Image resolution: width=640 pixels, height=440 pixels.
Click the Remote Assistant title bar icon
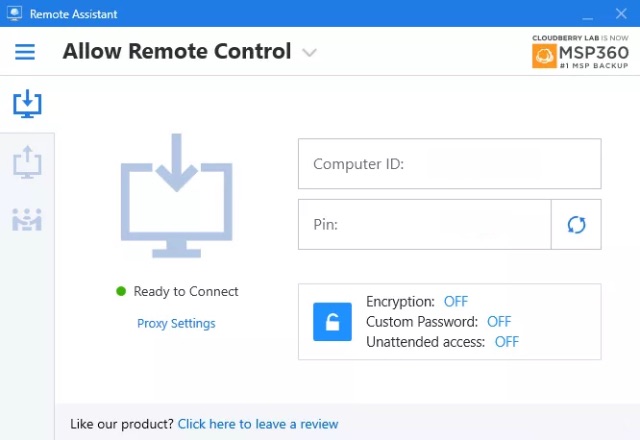point(14,13)
